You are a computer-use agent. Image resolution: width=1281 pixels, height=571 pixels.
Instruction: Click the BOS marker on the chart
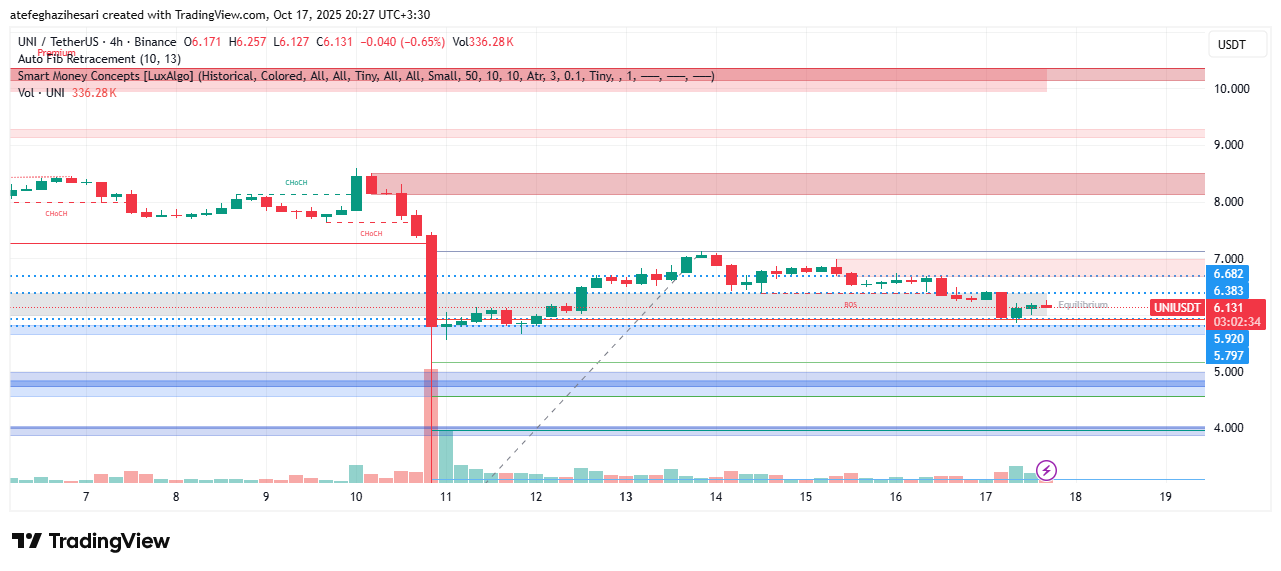coord(850,305)
